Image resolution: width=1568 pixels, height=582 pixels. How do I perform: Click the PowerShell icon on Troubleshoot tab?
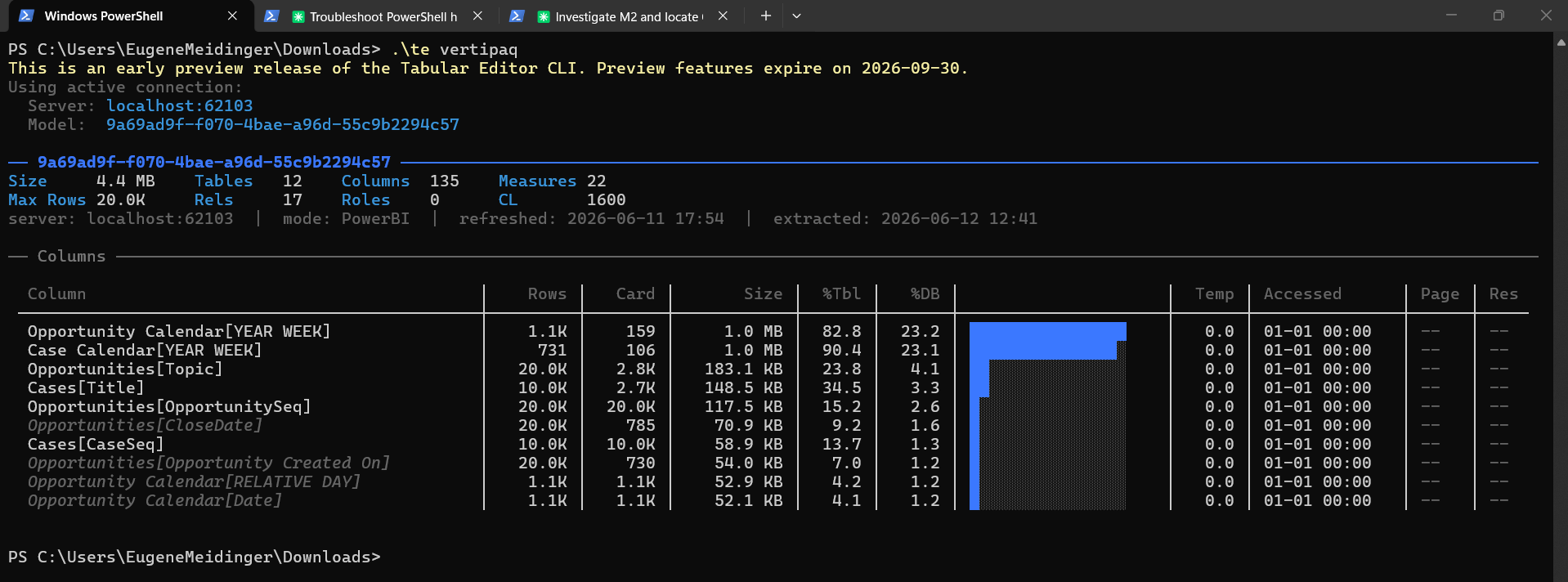click(272, 16)
